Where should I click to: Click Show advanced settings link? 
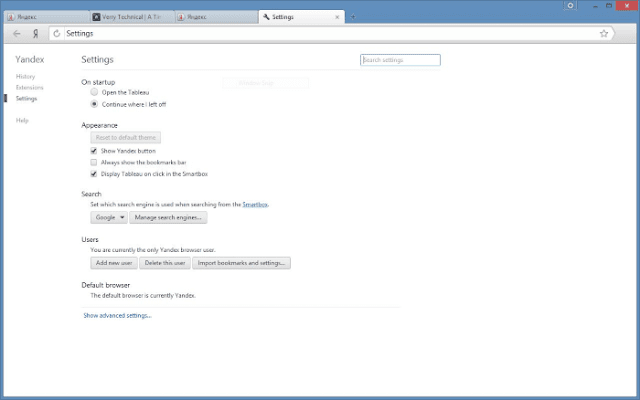(118, 316)
